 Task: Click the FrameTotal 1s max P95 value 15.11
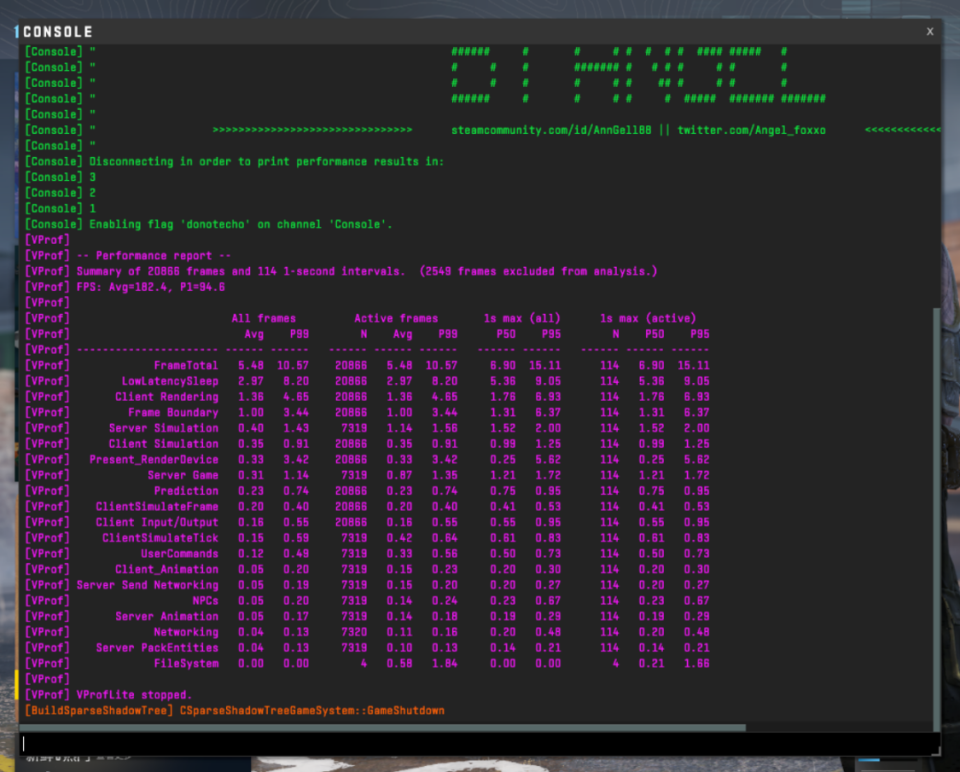(544, 365)
